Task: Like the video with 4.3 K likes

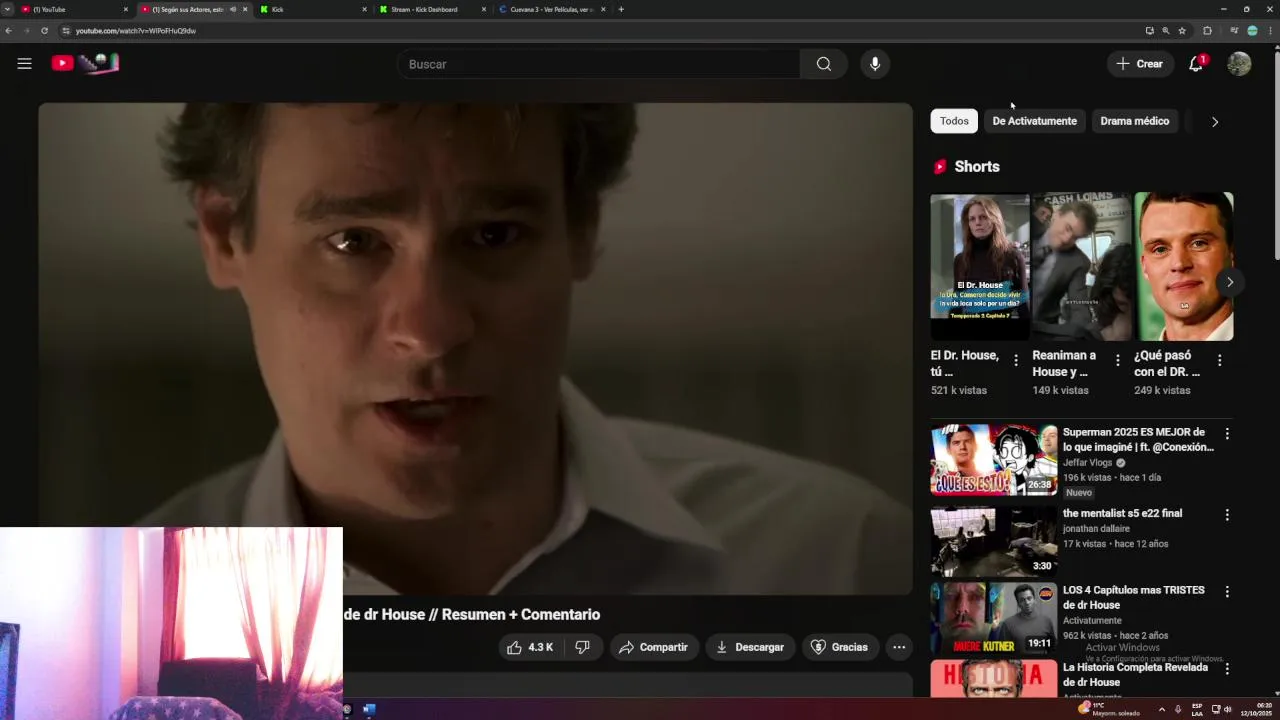Action: (x=531, y=647)
